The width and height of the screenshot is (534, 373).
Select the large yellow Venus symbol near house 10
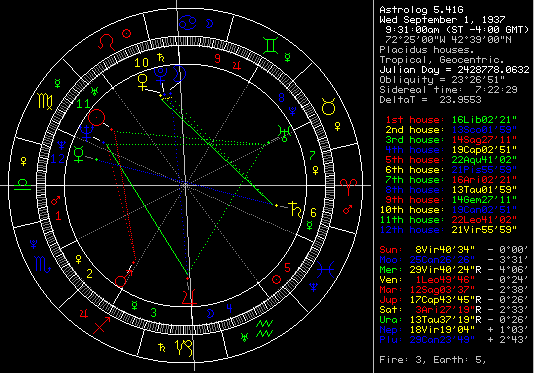click(142, 83)
